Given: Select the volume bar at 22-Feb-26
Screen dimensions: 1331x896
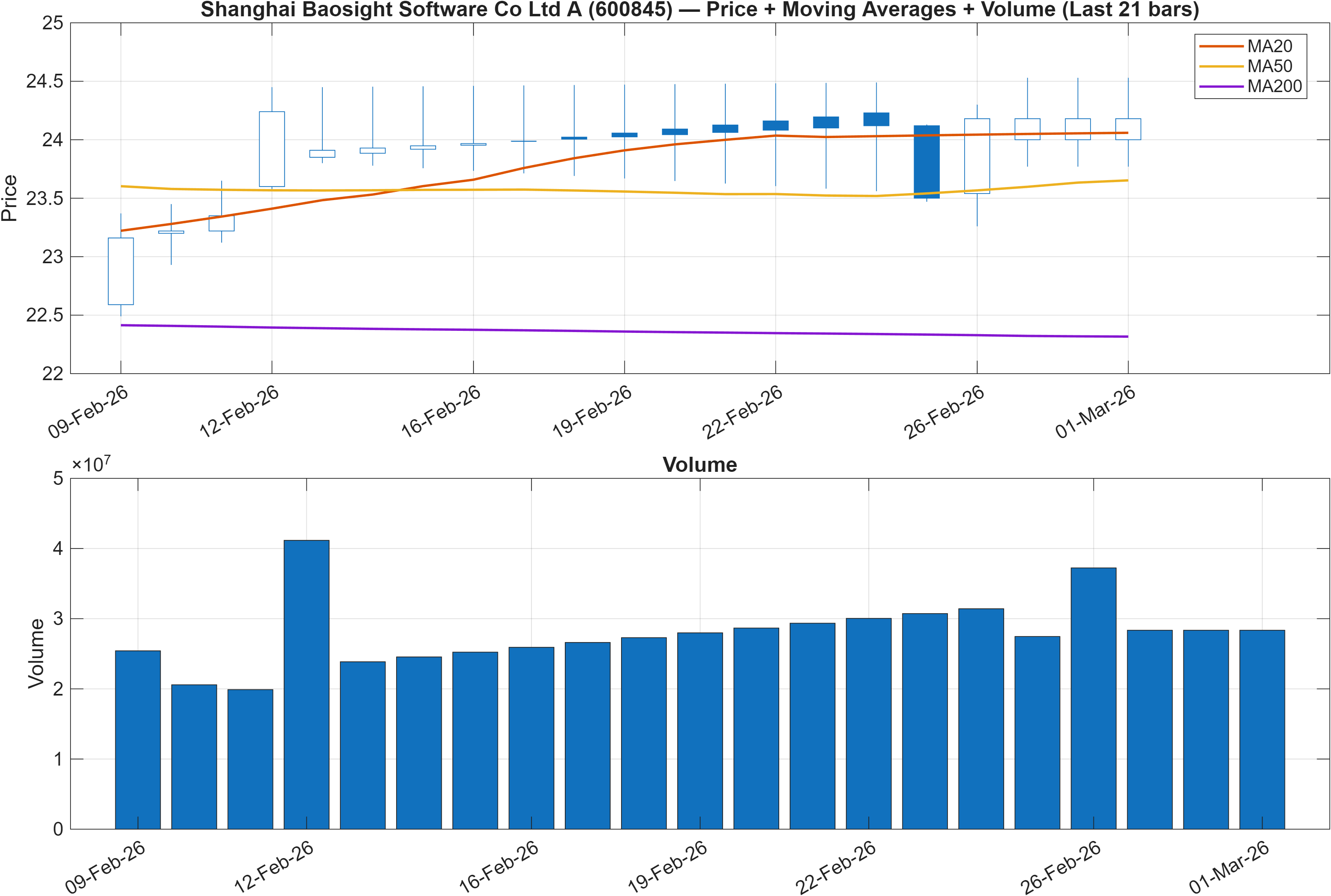Looking at the screenshot, I should click(869, 723).
